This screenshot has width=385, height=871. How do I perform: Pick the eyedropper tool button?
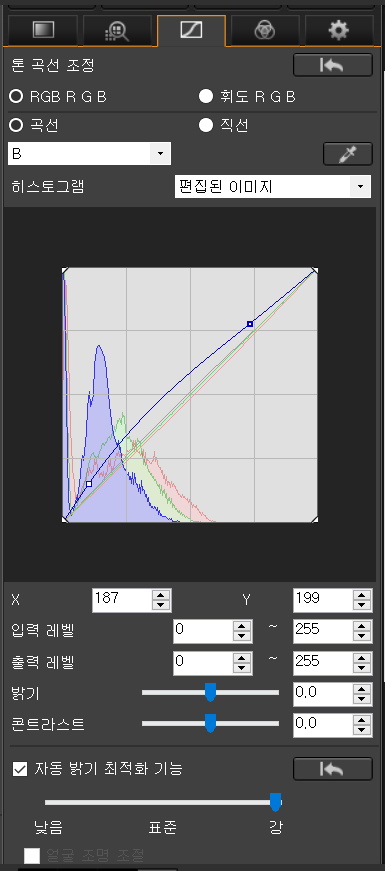point(348,154)
